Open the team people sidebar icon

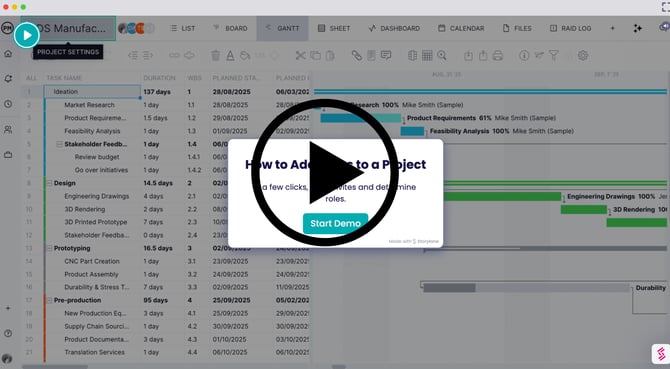click(8, 129)
